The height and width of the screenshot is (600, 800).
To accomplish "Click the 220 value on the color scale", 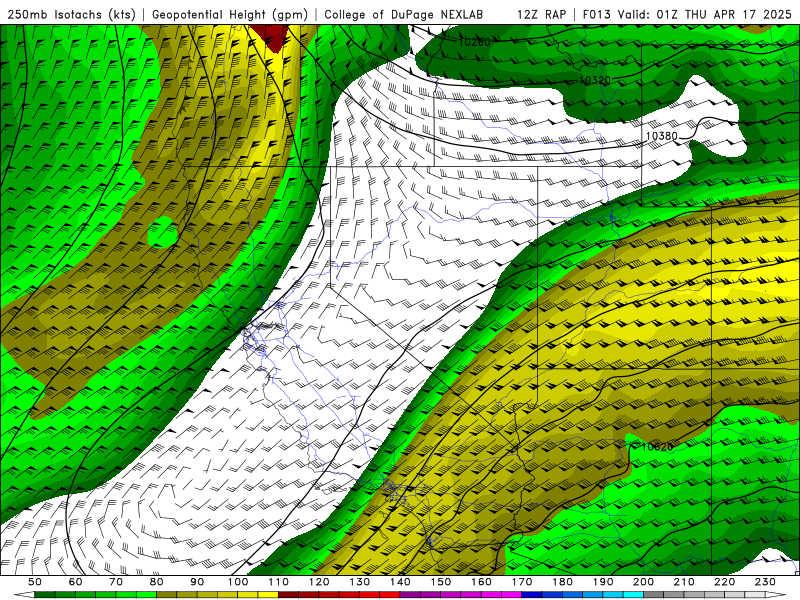I will pyautogui.click(x=724, y=582).
